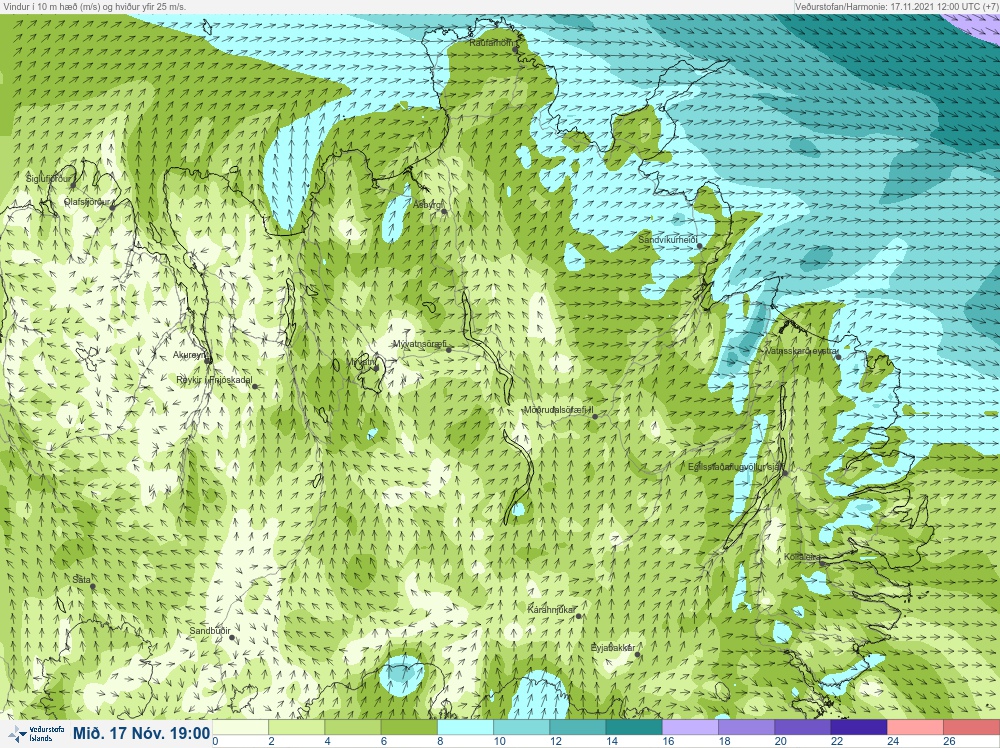
Task: Click the Harmonie model run timestamp text
Action: 896,6
